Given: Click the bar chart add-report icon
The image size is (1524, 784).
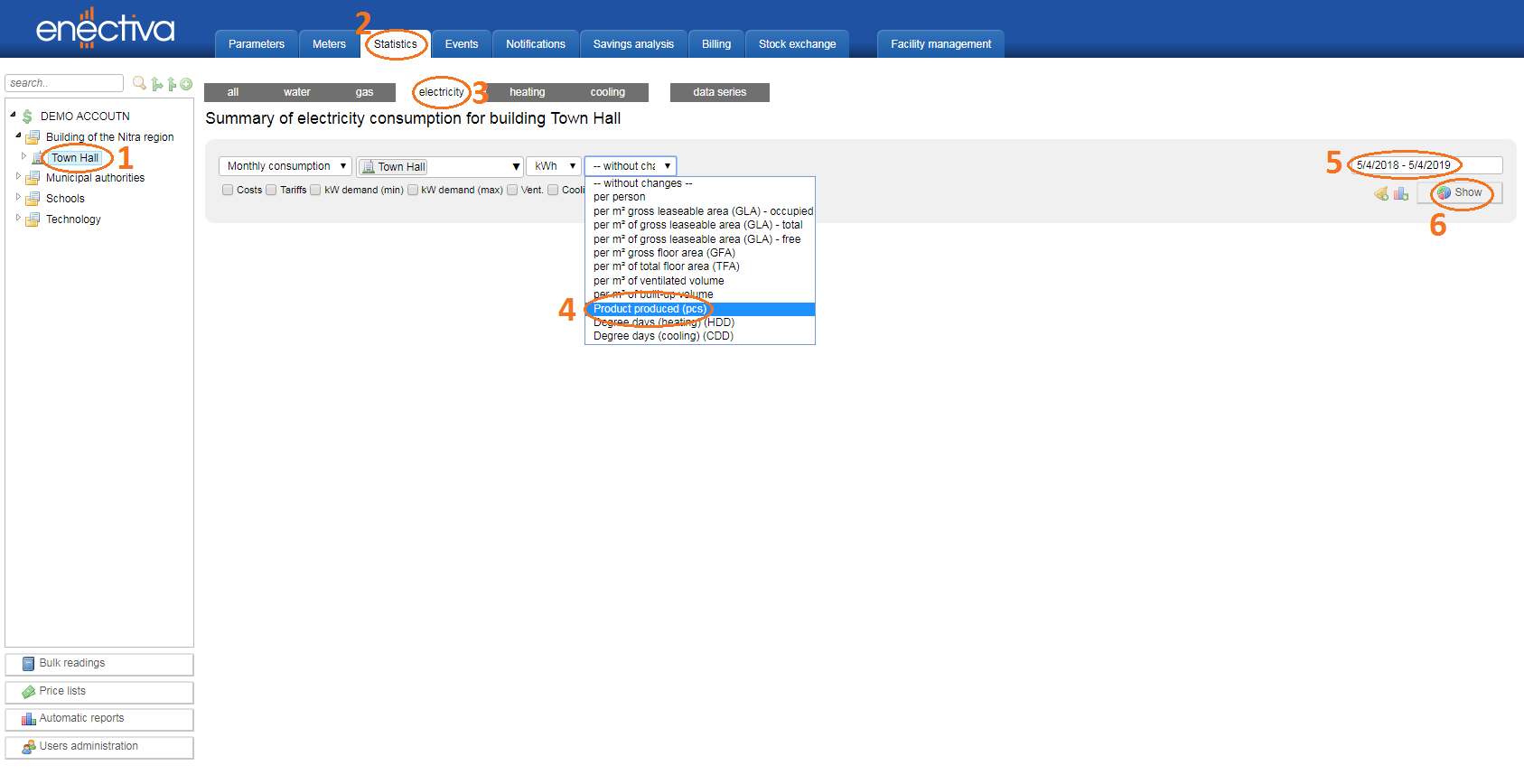Looking at the screenshot, I should pyautogui.click(x=1401, y=193).
